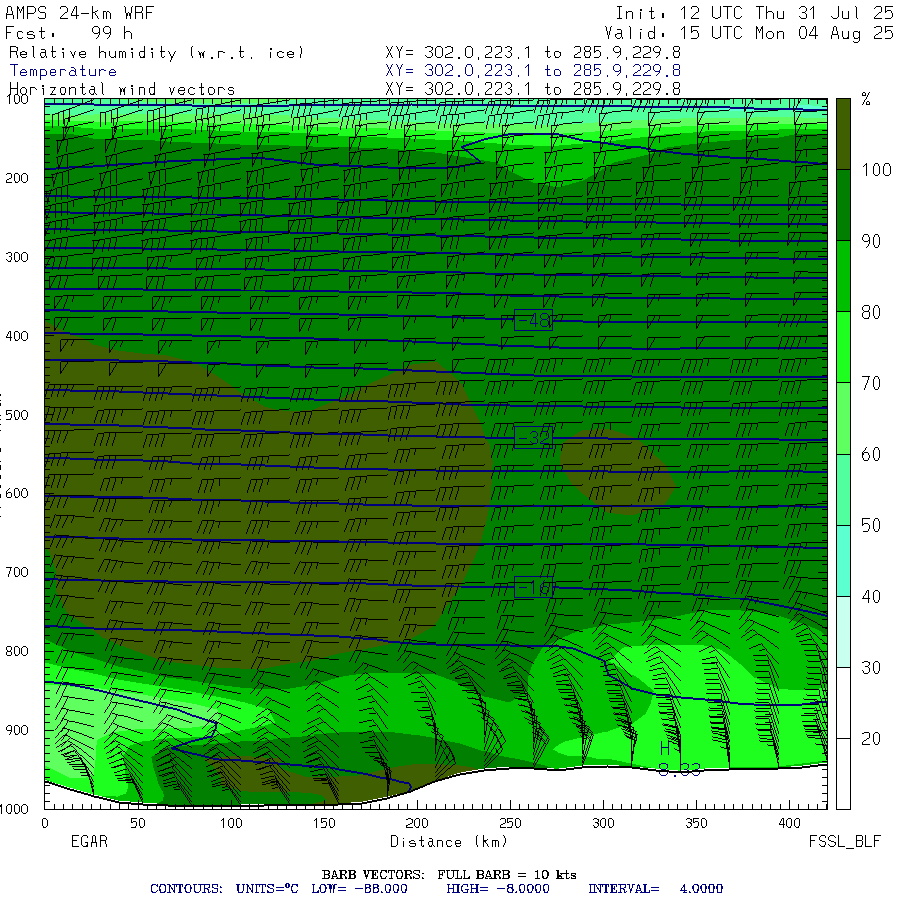Click the 60–70 light green colorbar segment
Screen dimensions: 900x900
(x=843, y=418)
